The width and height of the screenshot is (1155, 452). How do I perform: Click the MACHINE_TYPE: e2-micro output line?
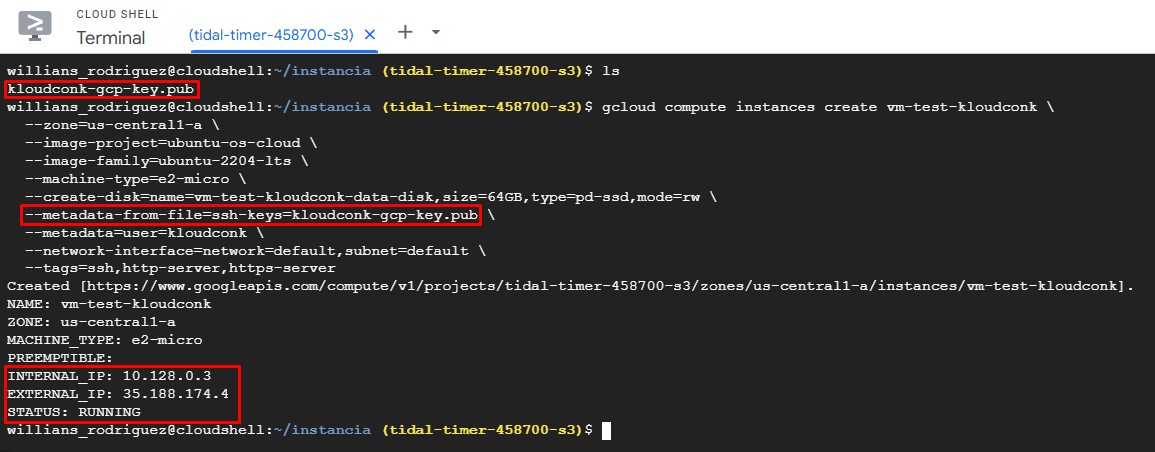click(105, 340)
